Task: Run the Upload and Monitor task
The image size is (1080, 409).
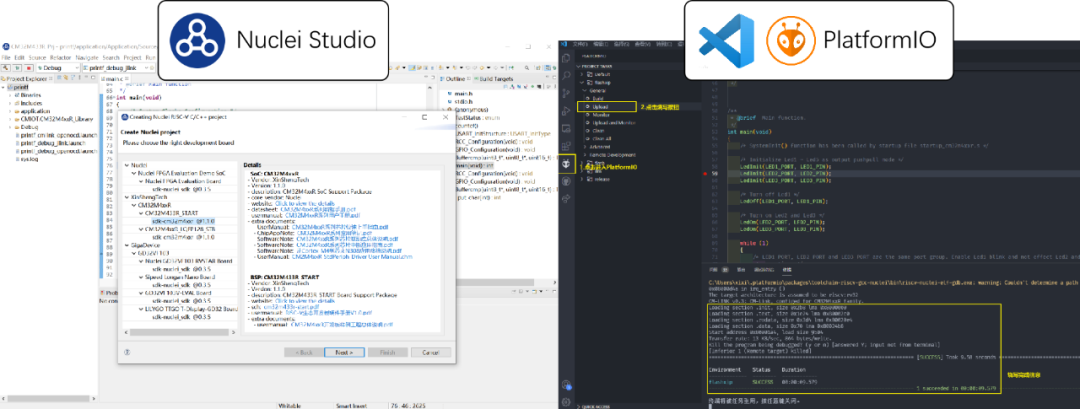Action: pos(614,123)
